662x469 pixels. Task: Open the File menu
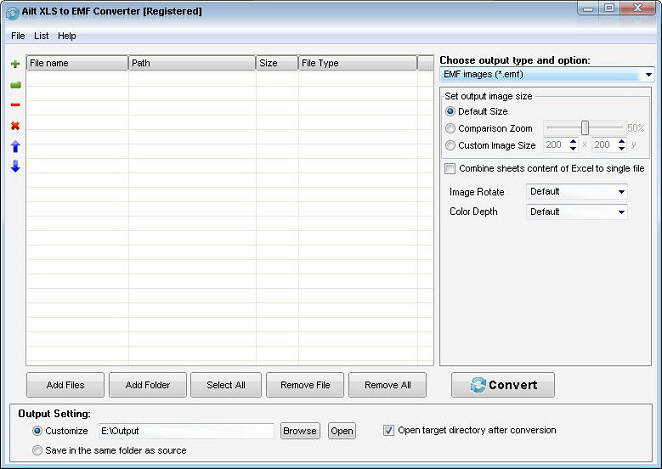[x=18, y=36]
